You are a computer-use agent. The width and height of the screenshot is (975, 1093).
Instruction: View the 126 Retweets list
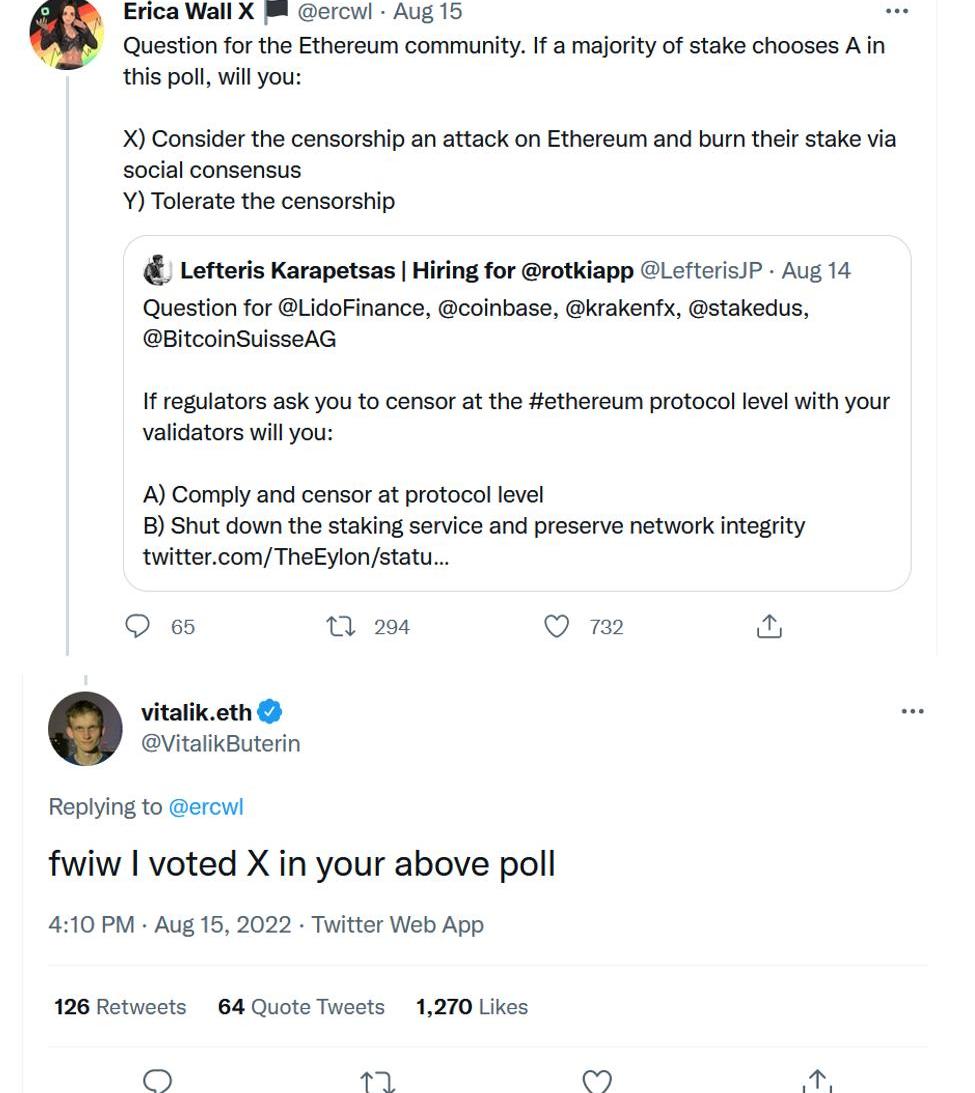pos(120,1007)
